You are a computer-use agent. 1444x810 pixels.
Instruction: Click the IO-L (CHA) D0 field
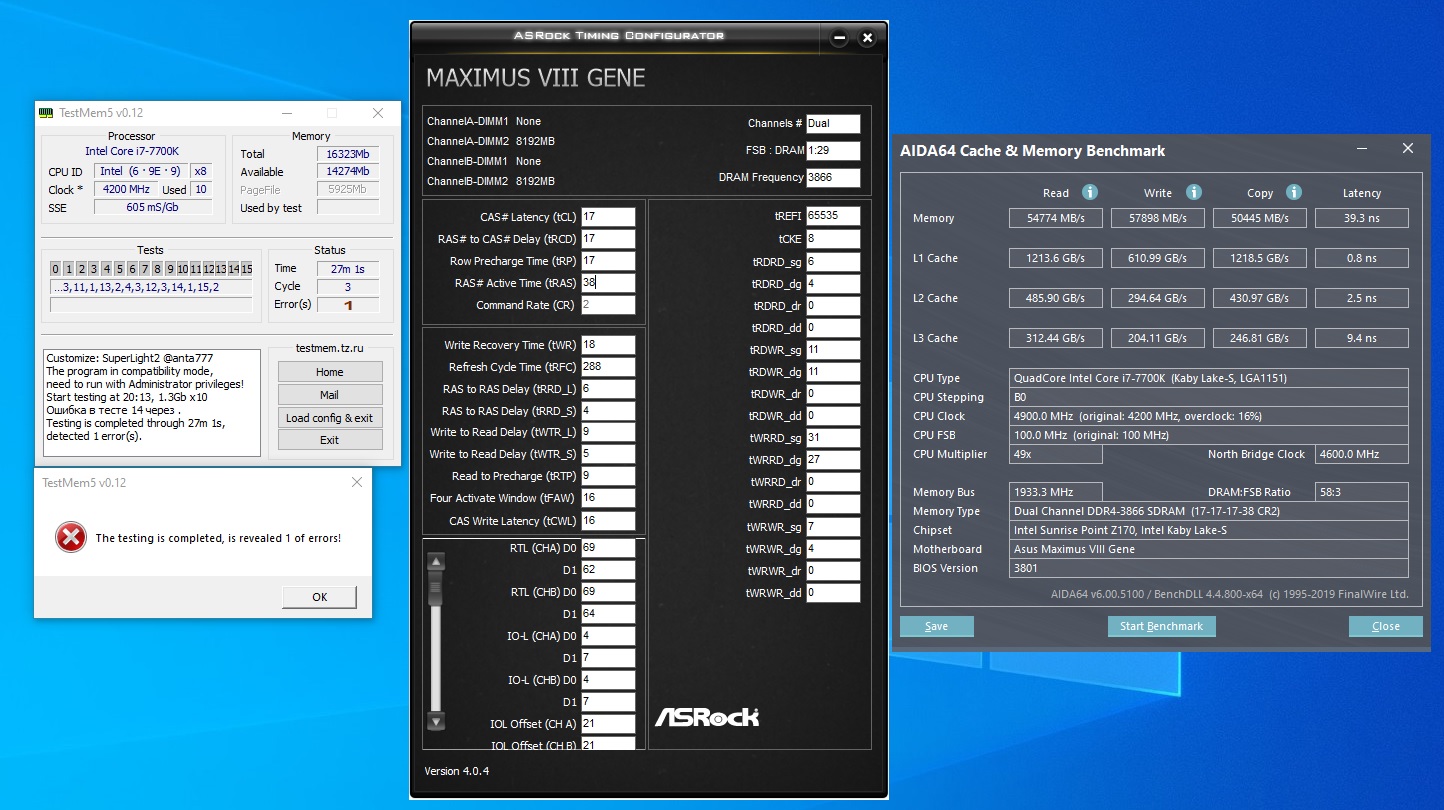[x=608, y=636]
